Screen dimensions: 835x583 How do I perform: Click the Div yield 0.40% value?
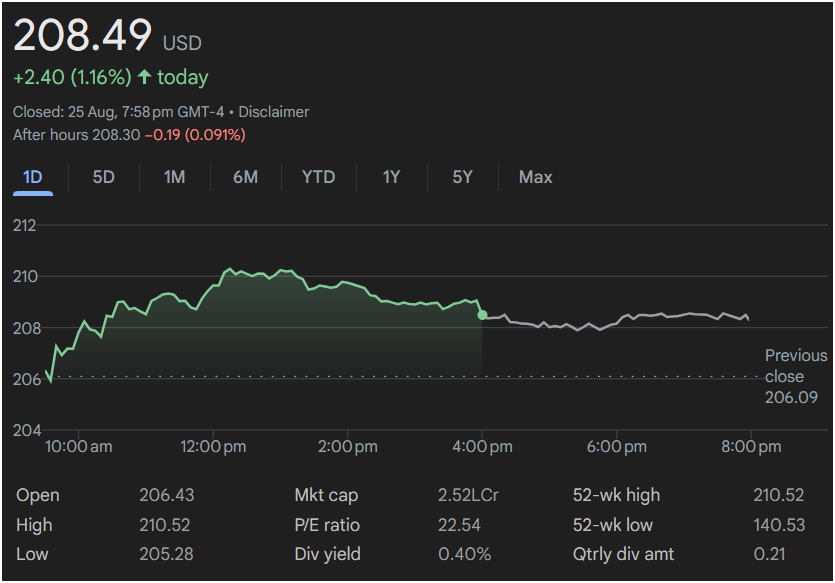pyautogui.click(x=464, y=554)
